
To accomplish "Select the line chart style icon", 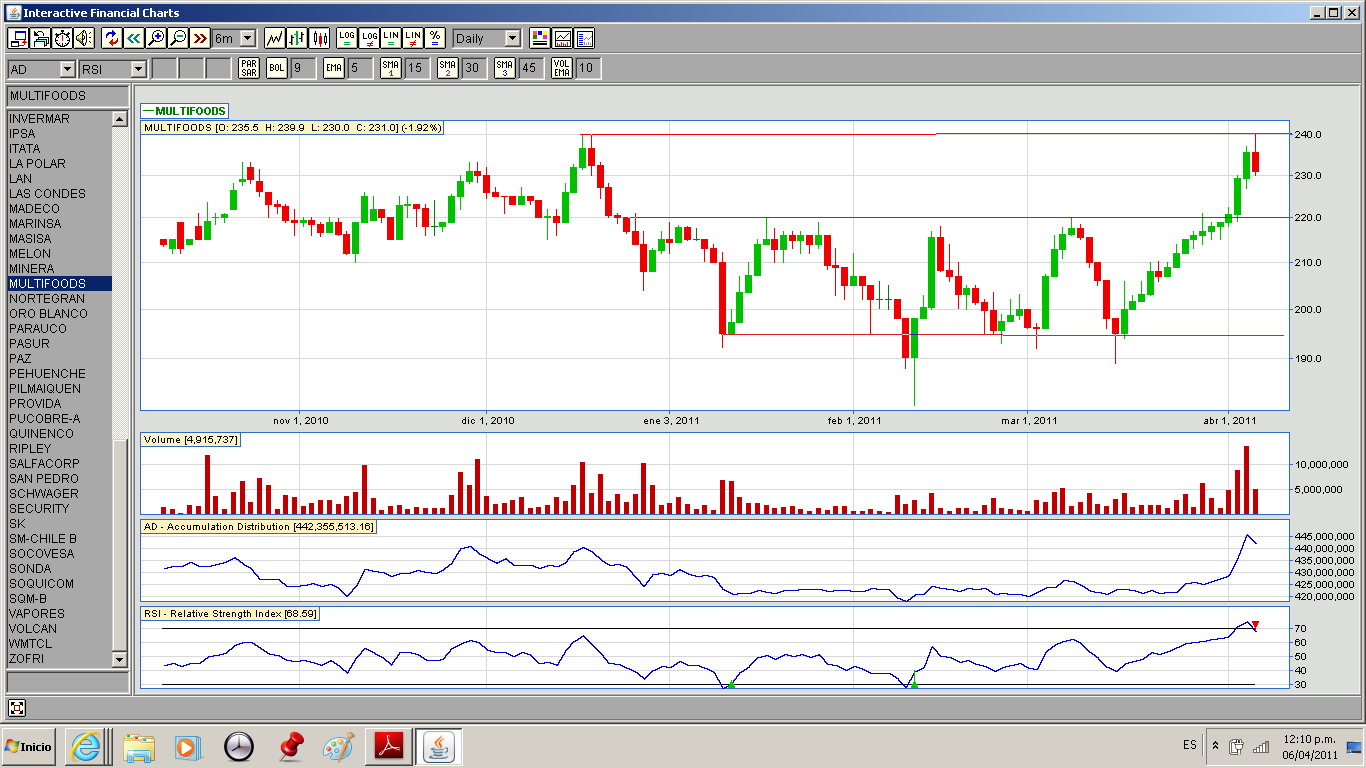I will (274, 38).
